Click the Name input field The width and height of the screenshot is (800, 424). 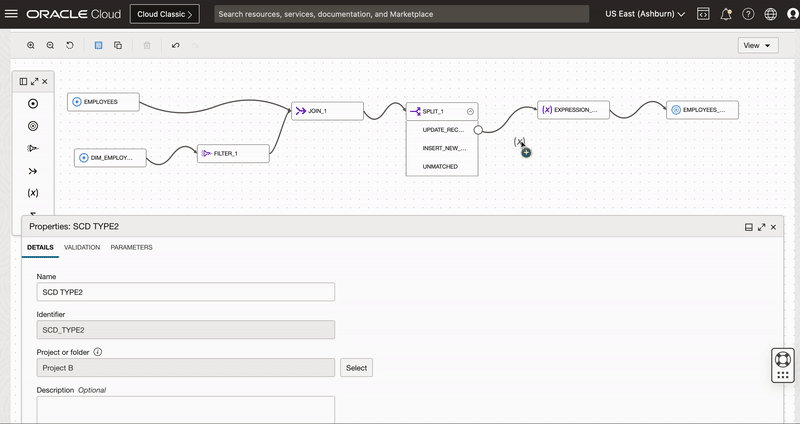pos(186,292)
